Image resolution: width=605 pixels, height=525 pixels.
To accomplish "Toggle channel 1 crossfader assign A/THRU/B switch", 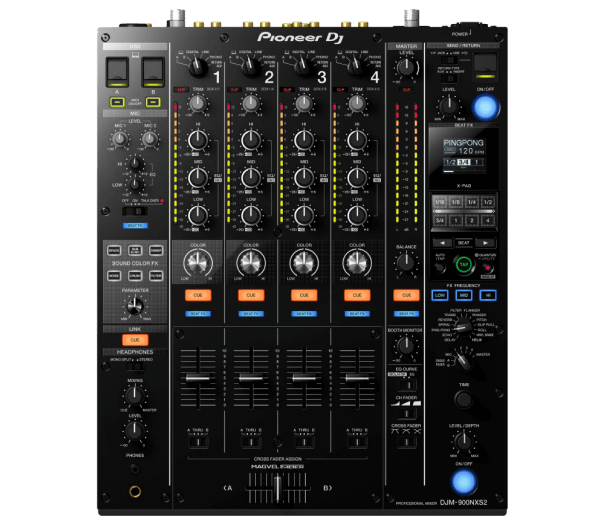I will coord(198,442).
